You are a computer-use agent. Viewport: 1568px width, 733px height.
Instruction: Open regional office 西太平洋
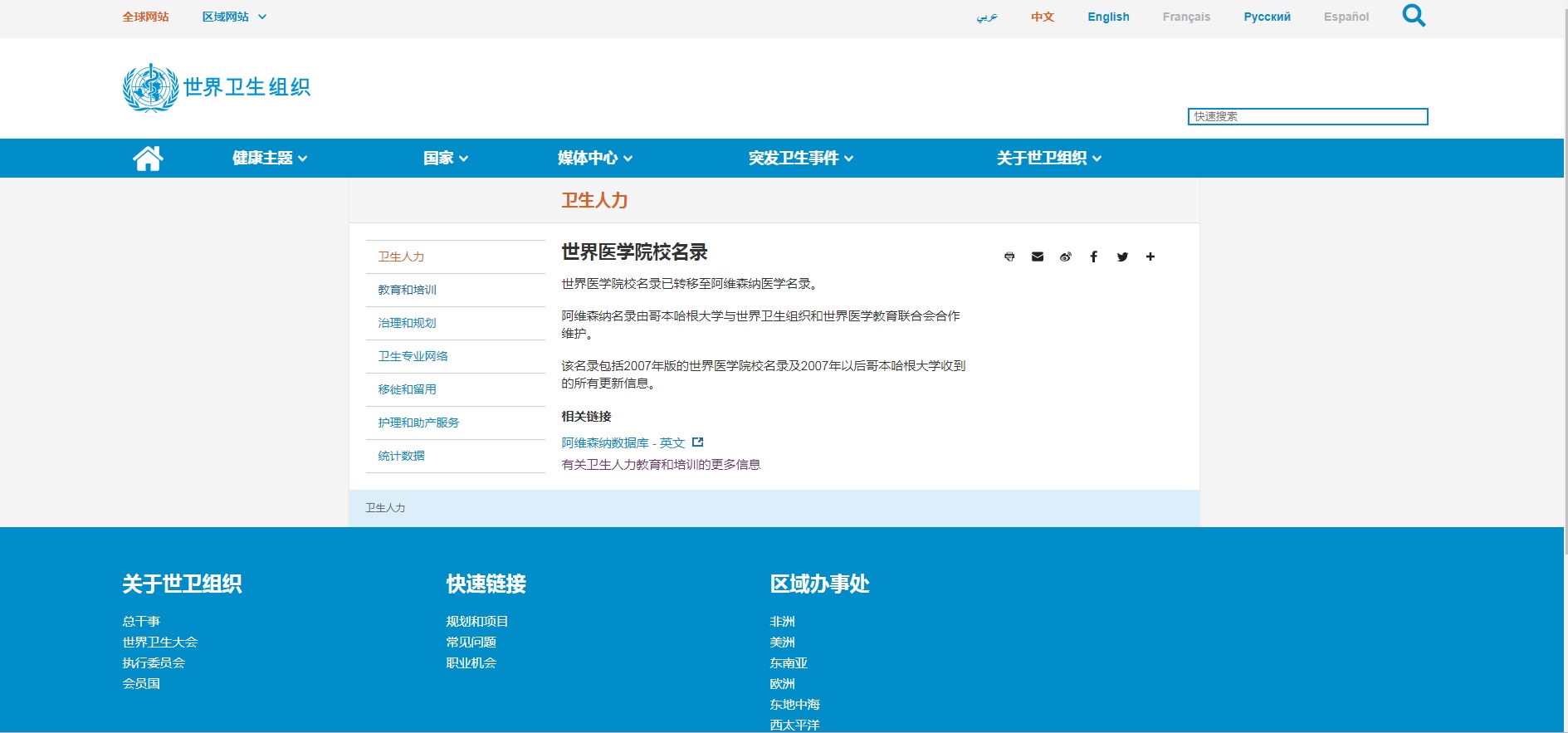(794, 725)
